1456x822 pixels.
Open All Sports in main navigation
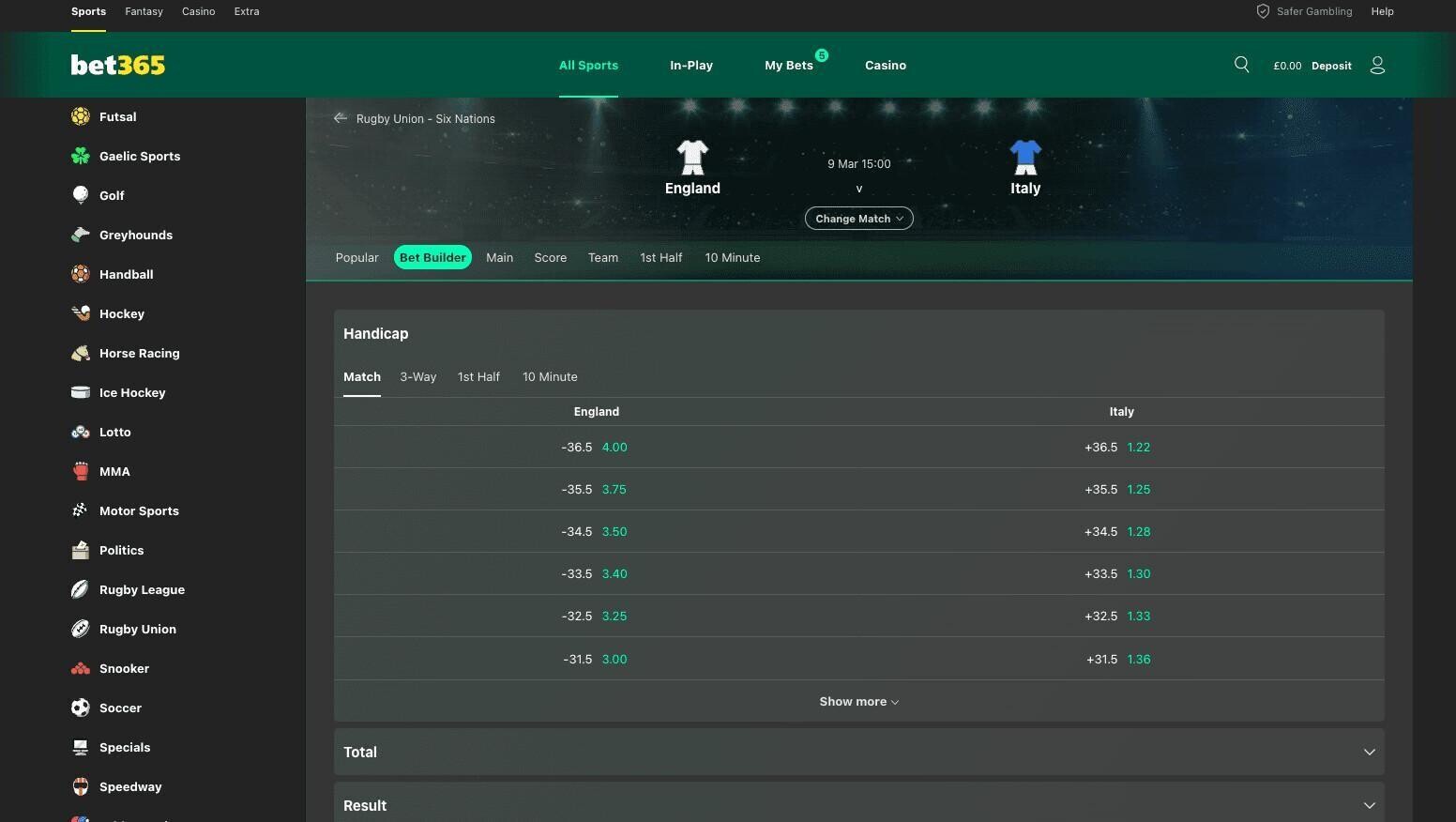pos(588,65)
